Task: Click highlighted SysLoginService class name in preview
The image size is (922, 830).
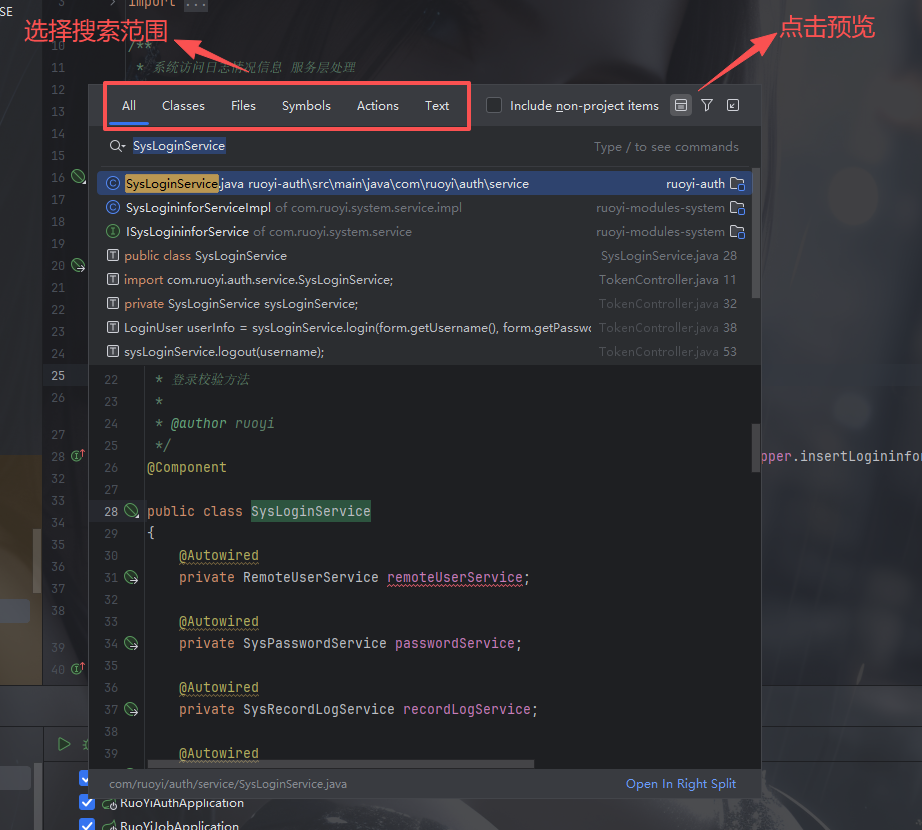Action: [x=311, y=511]
